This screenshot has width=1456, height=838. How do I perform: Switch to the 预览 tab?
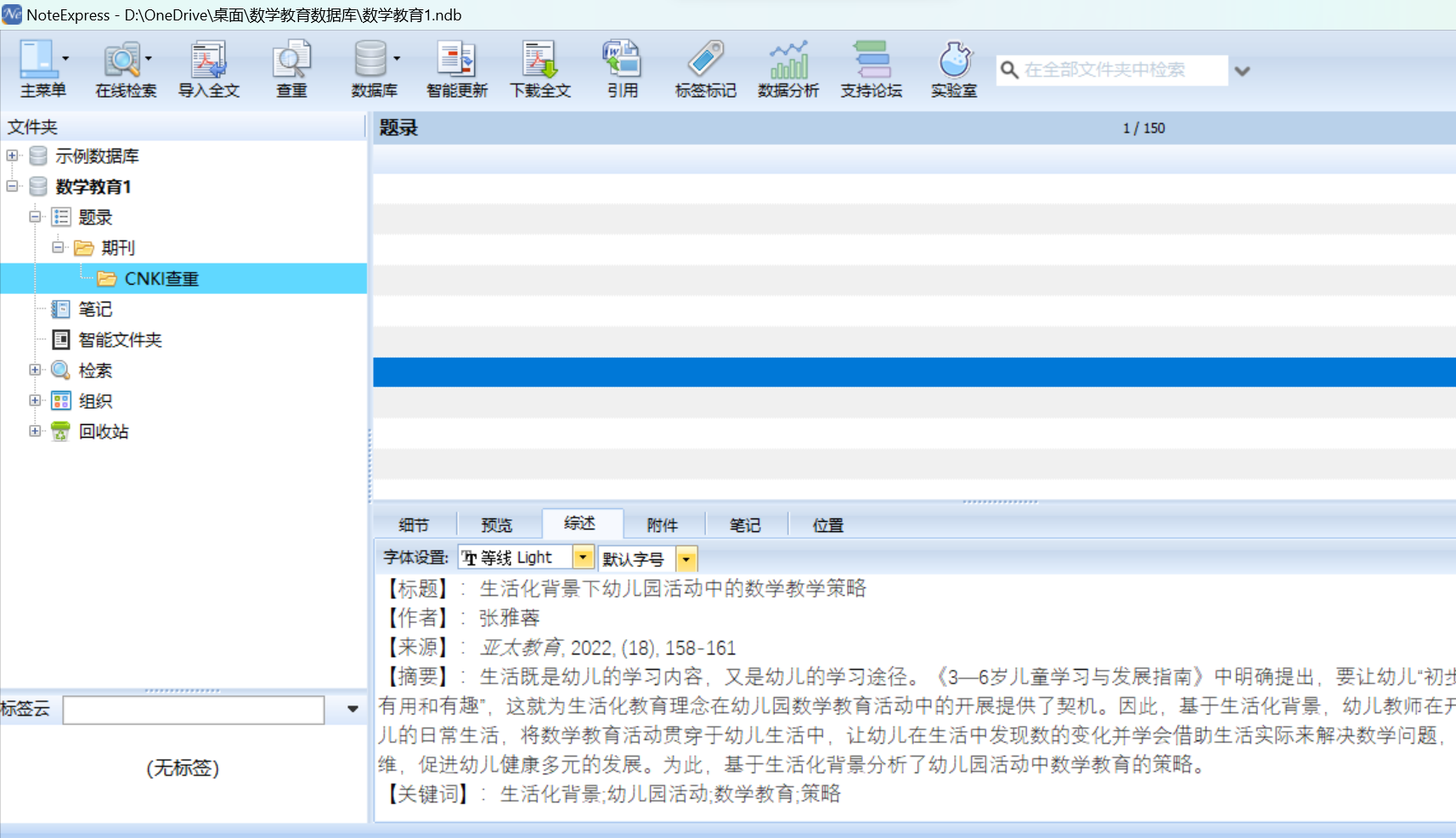pyautogui.click(x=497, y=525)
